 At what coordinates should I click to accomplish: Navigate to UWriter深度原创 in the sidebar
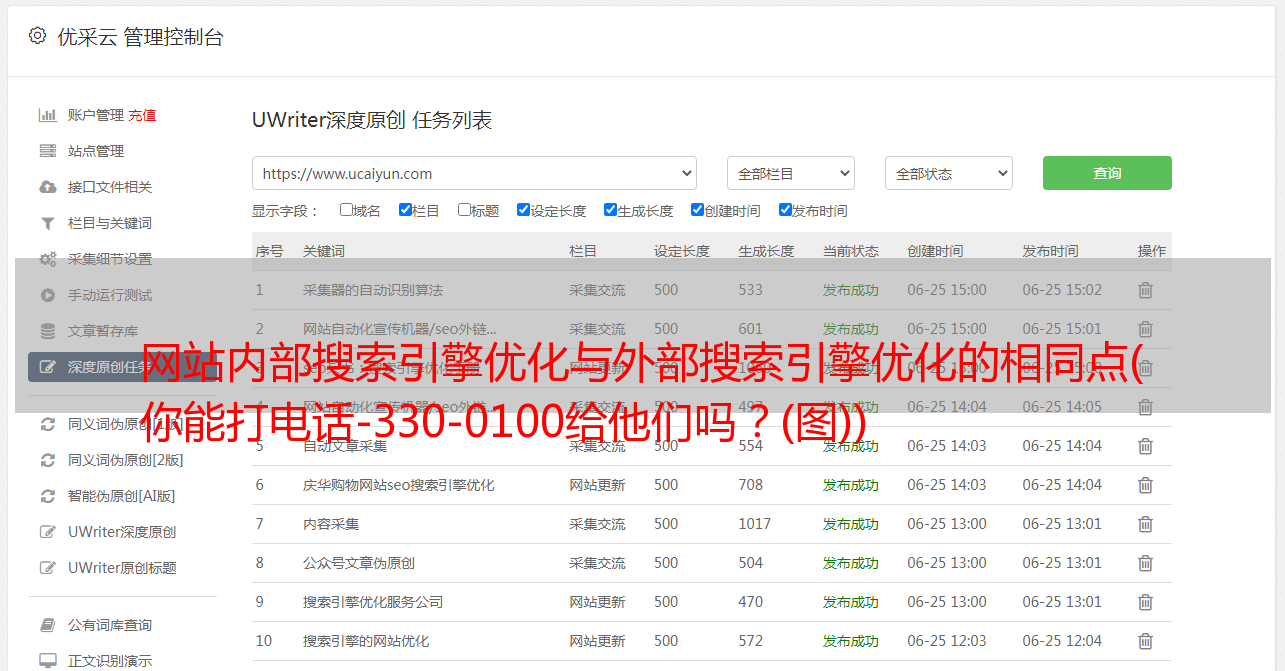[122, 532]
